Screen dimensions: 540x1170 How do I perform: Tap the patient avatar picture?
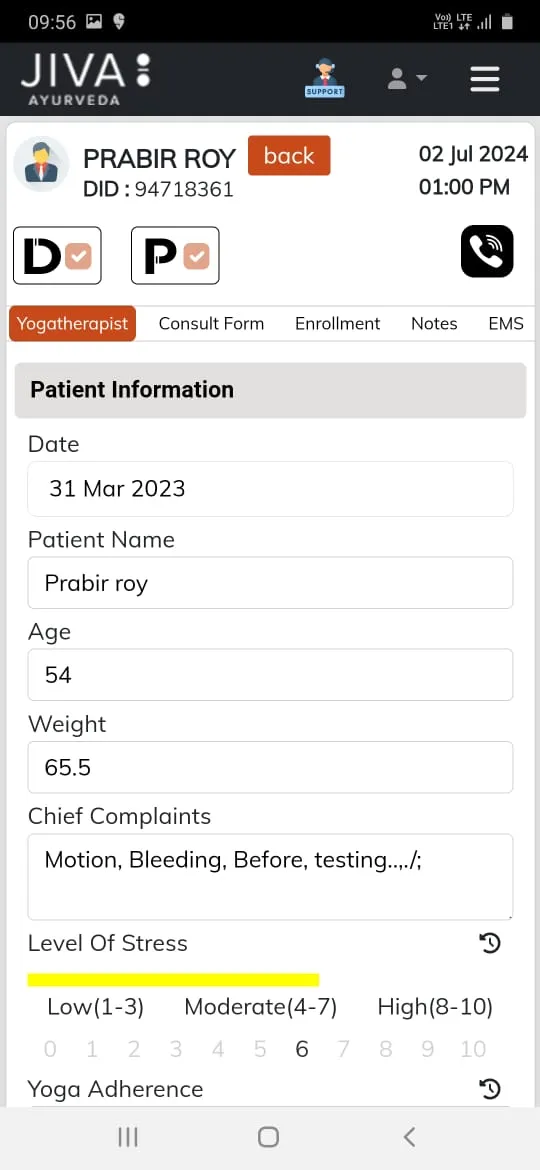click(41, 164)
